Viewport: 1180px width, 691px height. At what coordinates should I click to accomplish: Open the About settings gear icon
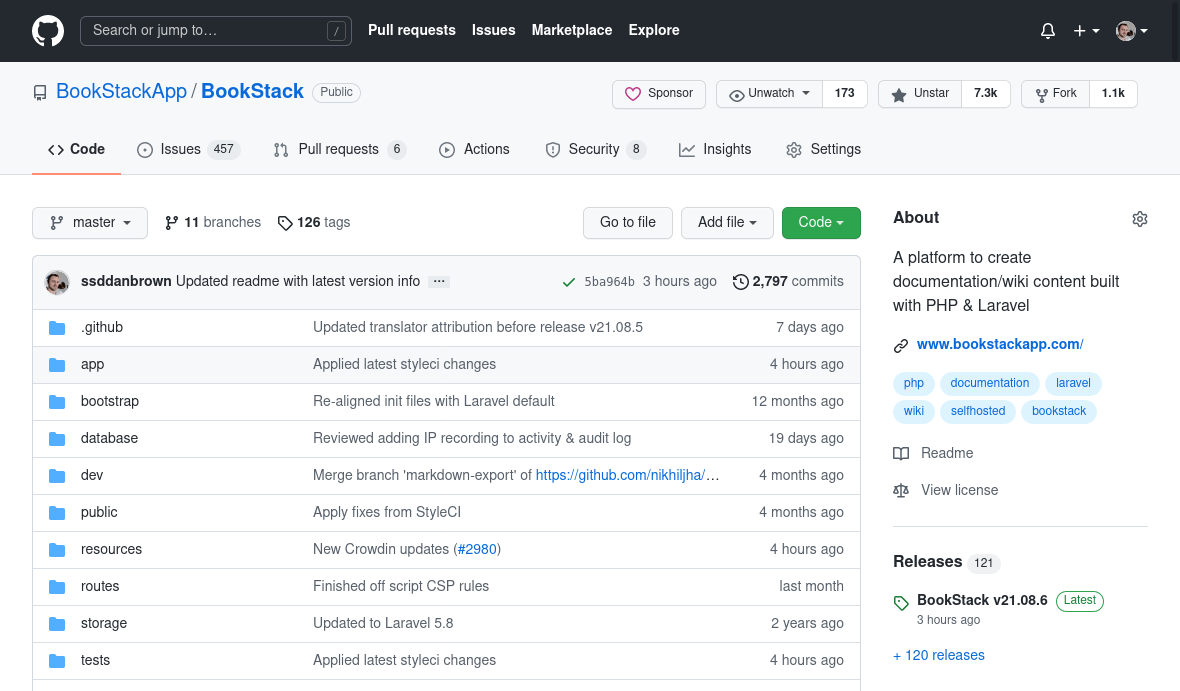coord(1139,219)
